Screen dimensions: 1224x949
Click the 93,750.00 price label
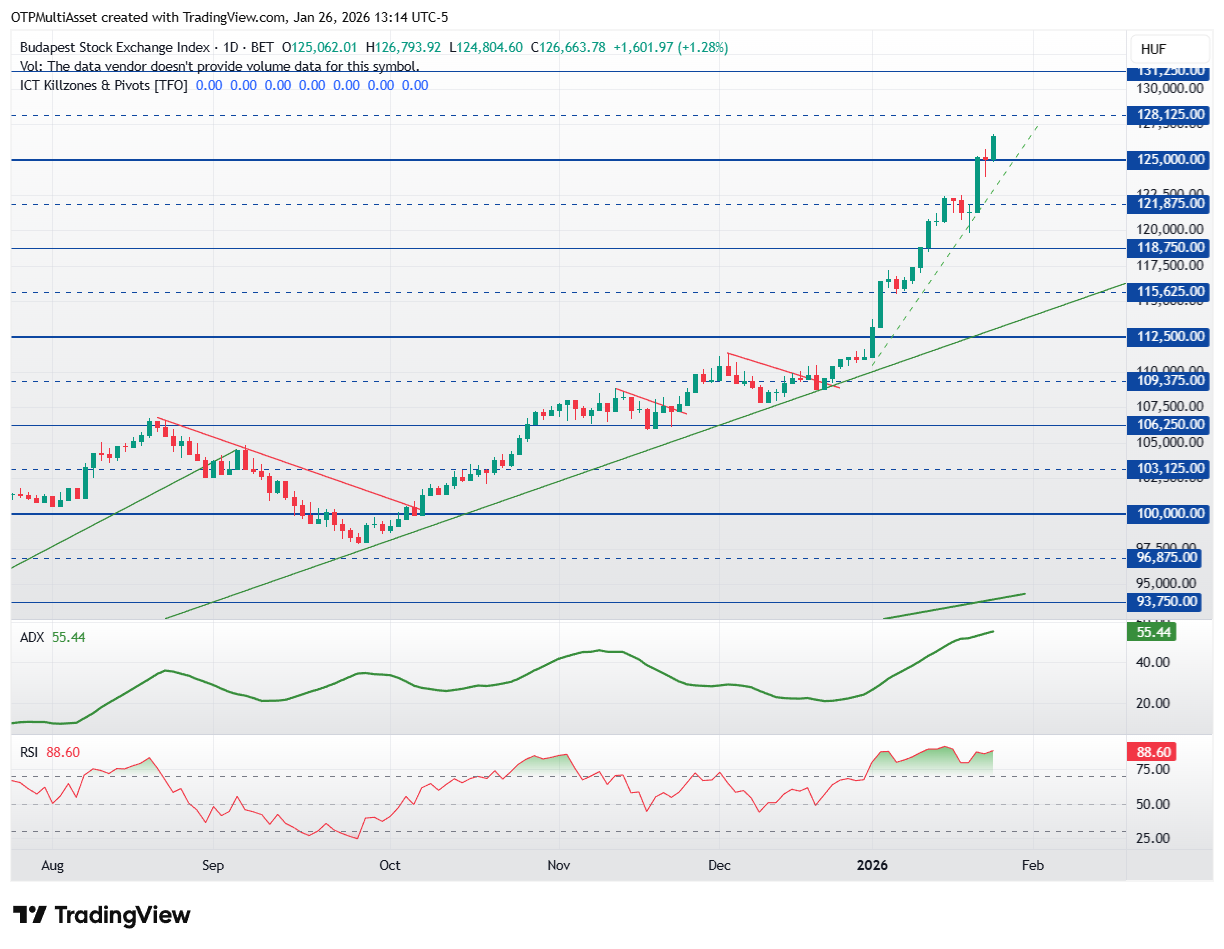(x=1167, y=601)
